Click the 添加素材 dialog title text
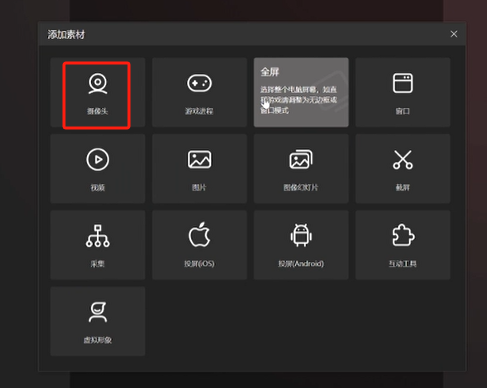 66,34
